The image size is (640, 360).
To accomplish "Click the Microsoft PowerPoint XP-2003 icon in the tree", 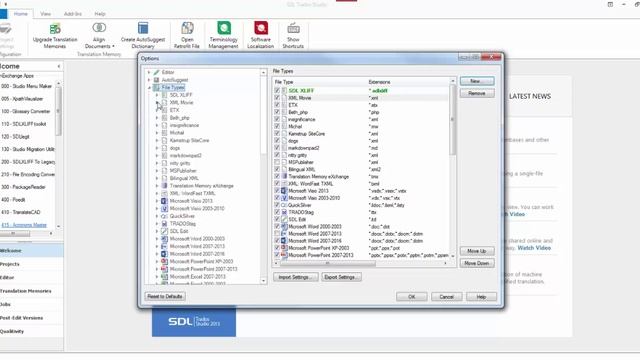I will 164,261.
